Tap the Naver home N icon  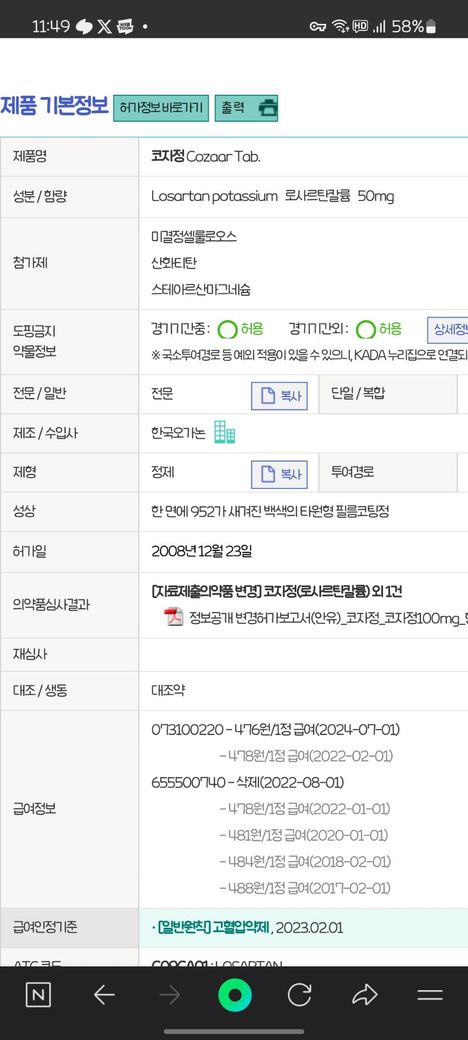pos(38,994)
